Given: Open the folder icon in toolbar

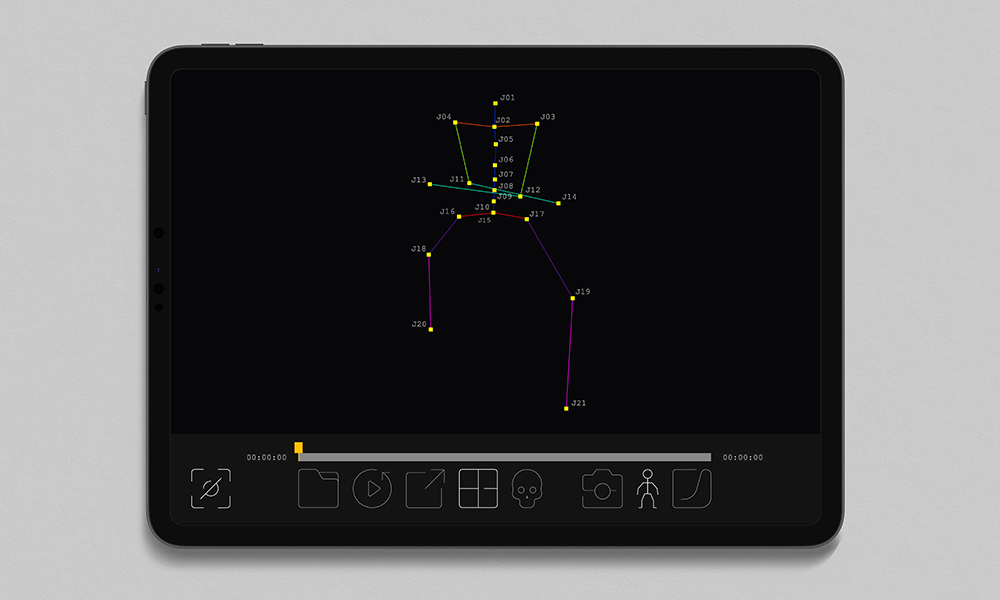Looking at the screenshot, I should pyautogui.click(x=318, y=488).
